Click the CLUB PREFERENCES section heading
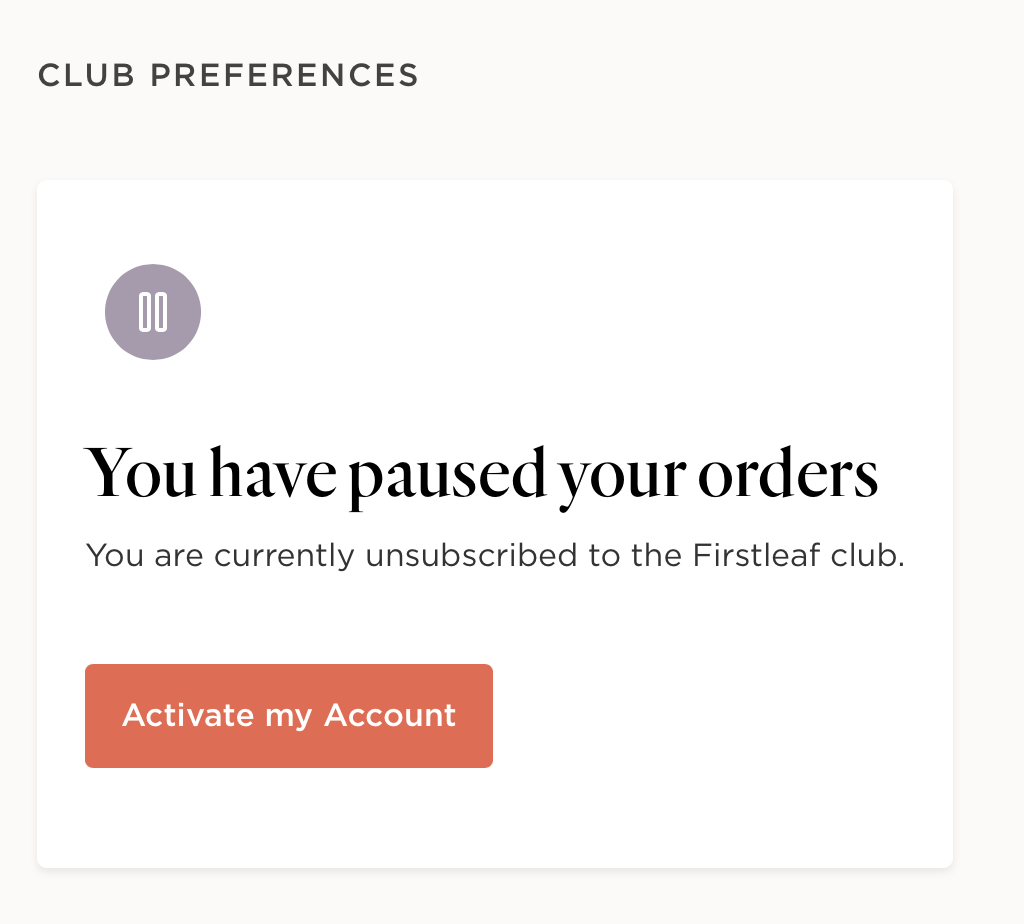The width and height of the screenshot is (1024, 924). tap(228, 75)
